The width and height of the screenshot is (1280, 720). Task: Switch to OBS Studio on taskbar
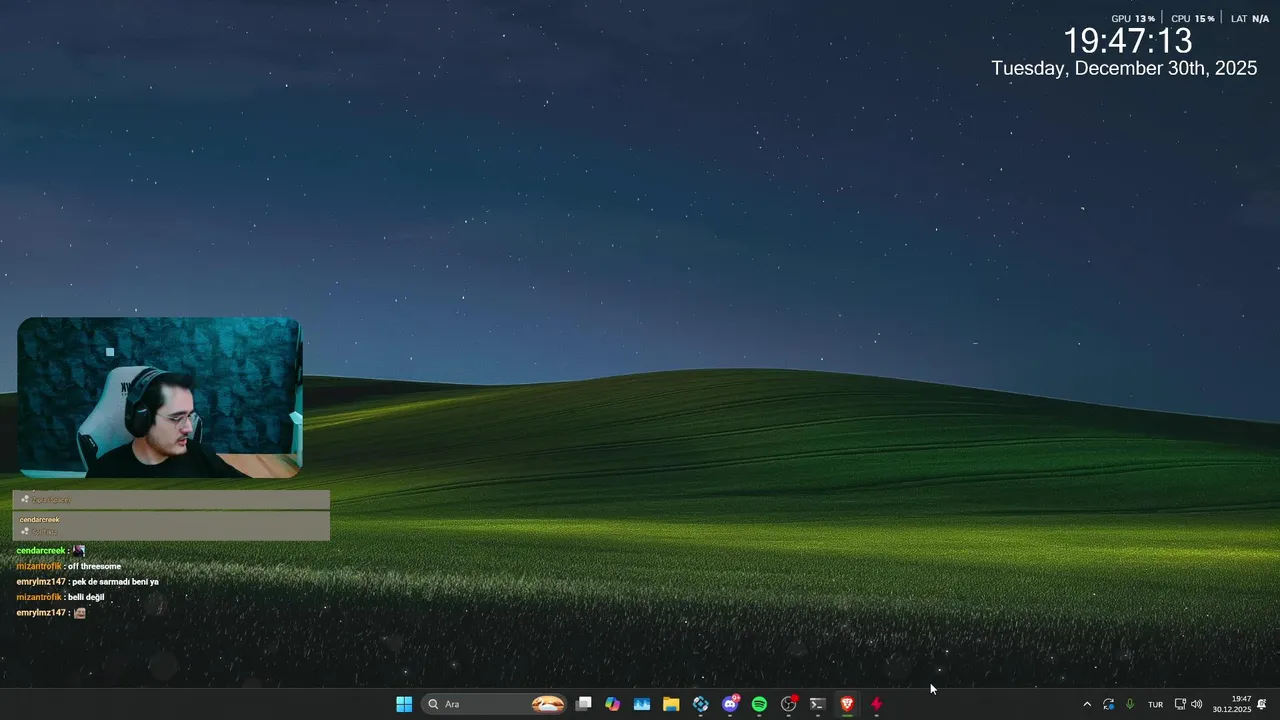[789, 704]
